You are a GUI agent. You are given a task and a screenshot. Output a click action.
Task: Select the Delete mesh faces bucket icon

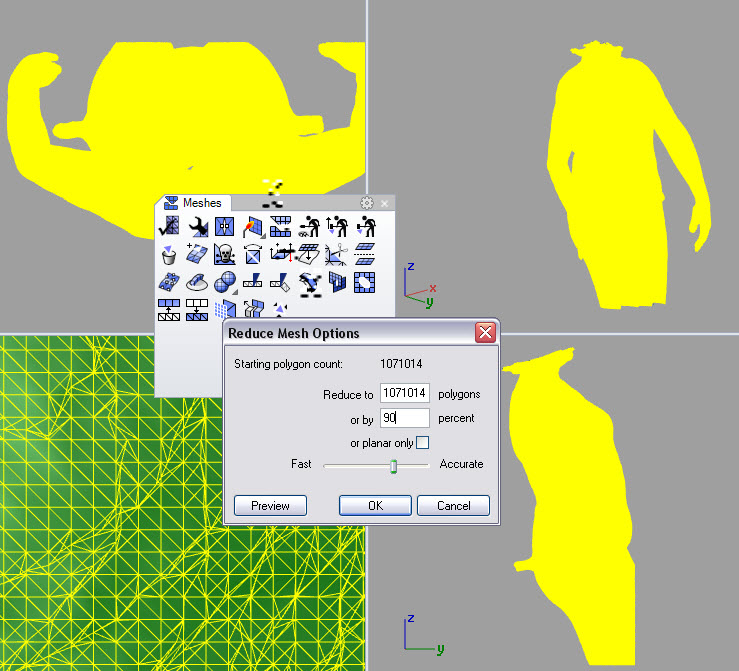pos(169,254)
